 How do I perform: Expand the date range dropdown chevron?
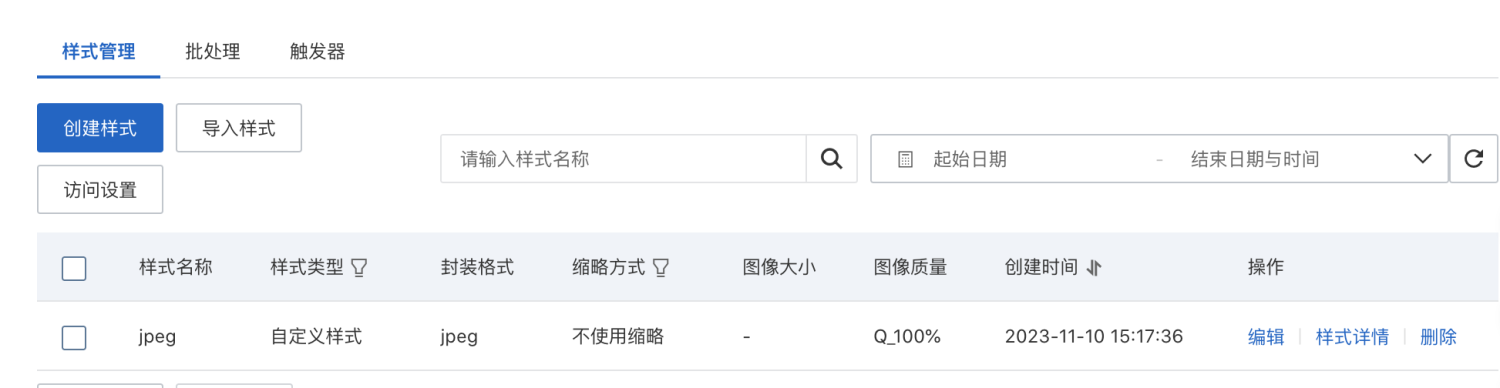(x=1423, y=159)
